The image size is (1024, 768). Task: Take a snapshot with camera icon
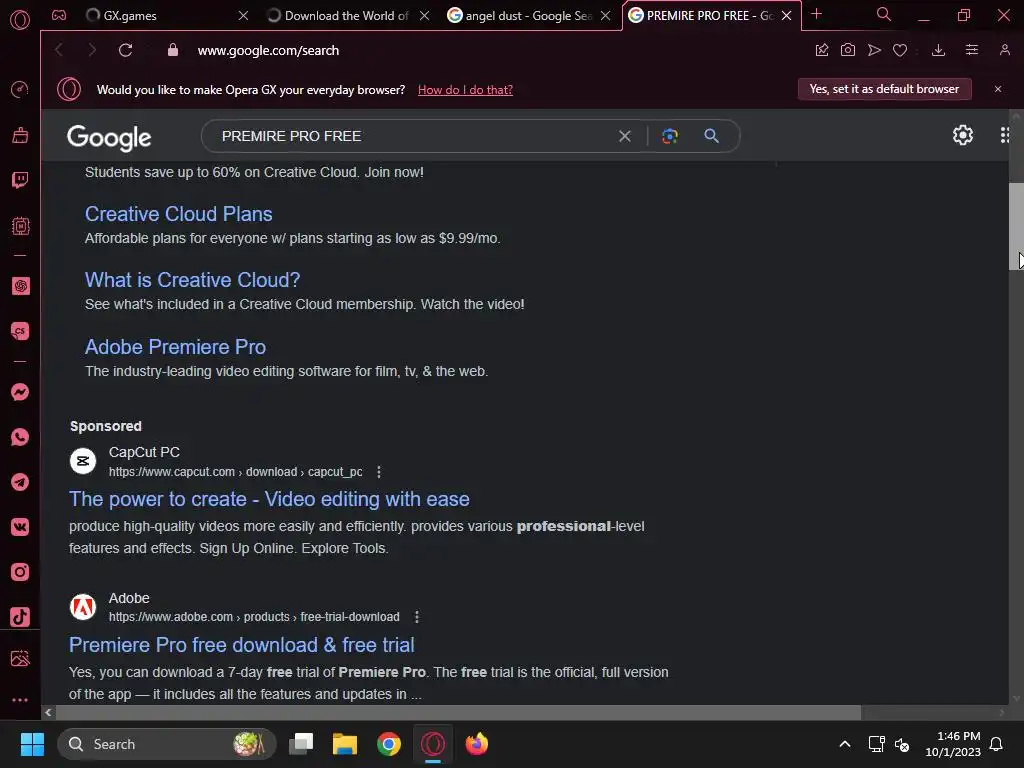[x=848, y=50]
